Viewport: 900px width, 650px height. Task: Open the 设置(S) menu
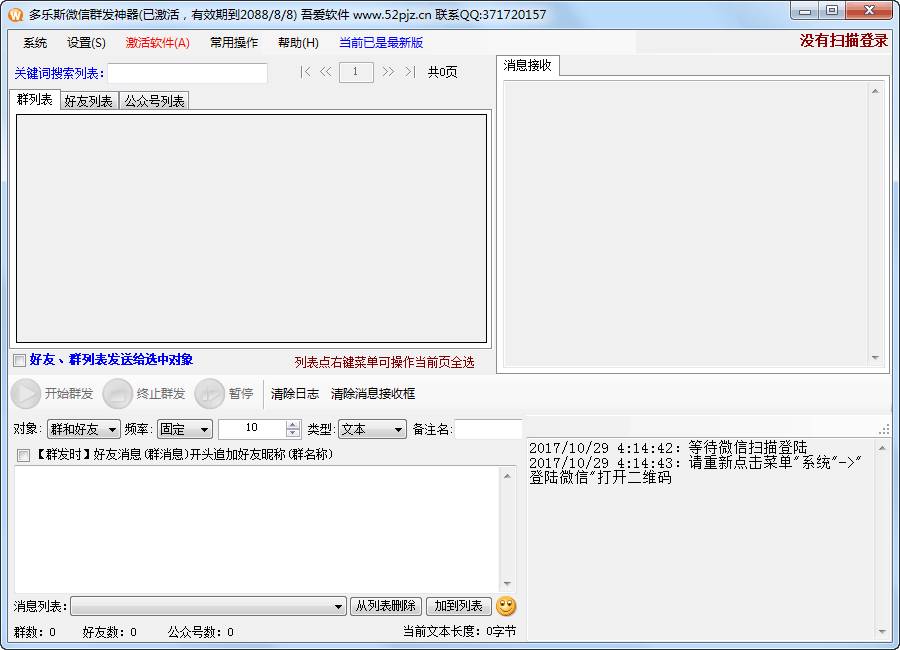pyautogui.click(x=86, y=42)
